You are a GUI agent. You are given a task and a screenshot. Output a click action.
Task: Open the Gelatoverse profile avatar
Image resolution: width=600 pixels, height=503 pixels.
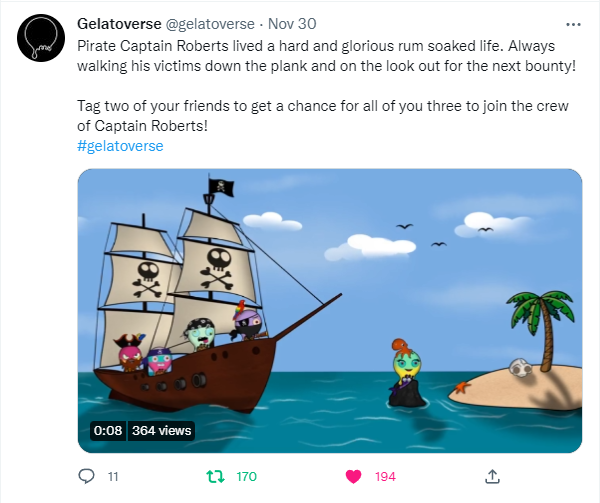pos(41,38)
